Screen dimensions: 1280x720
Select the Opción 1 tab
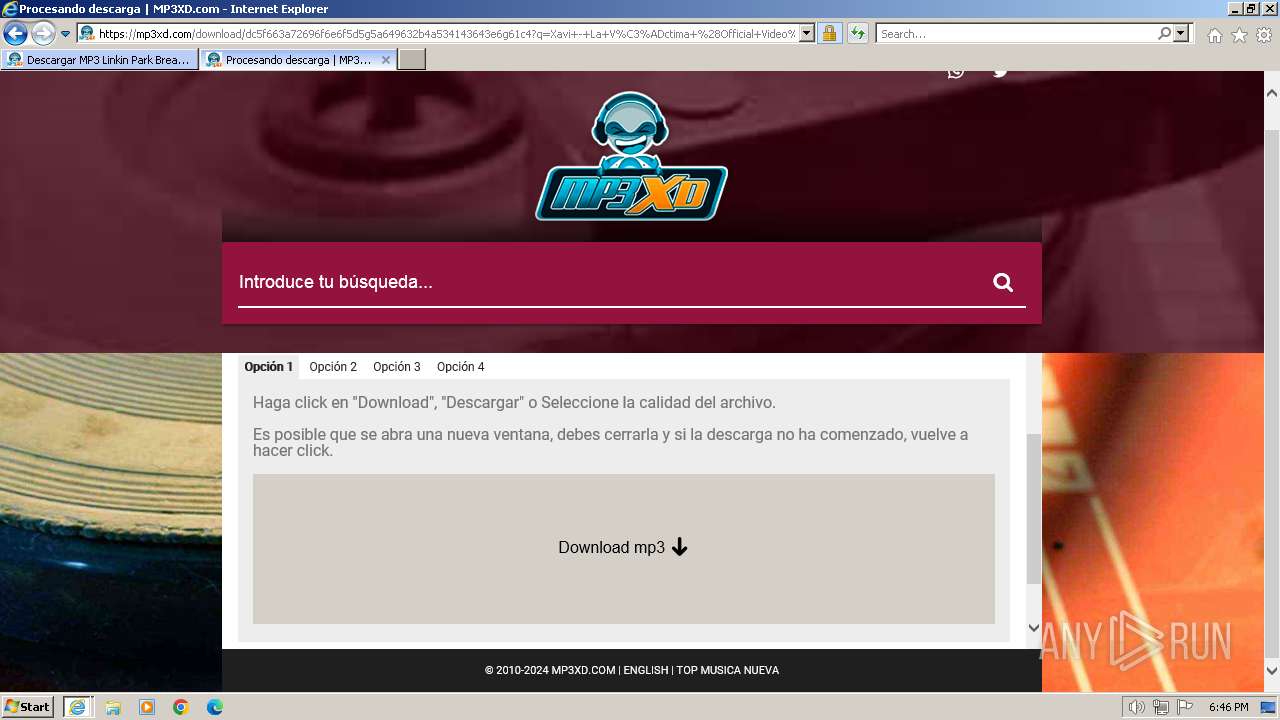coord(269,367)
